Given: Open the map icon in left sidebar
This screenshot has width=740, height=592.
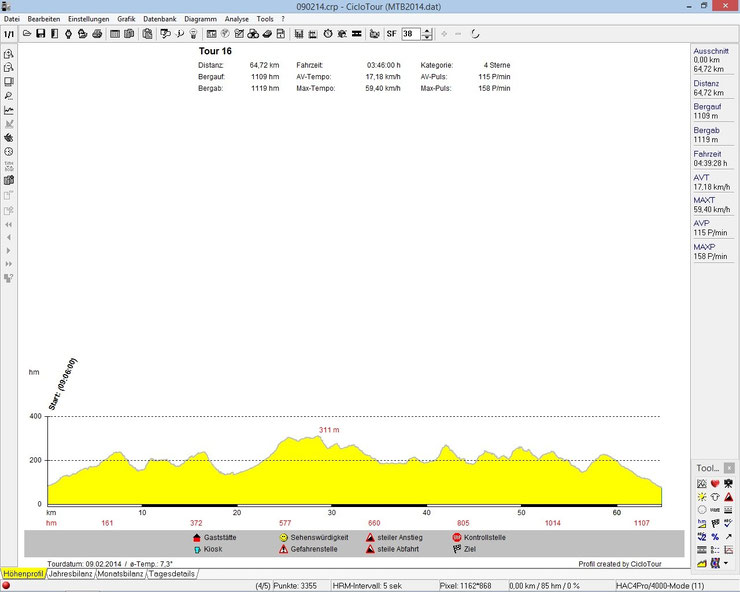Looking at the screenshot, I should (8, 180).
